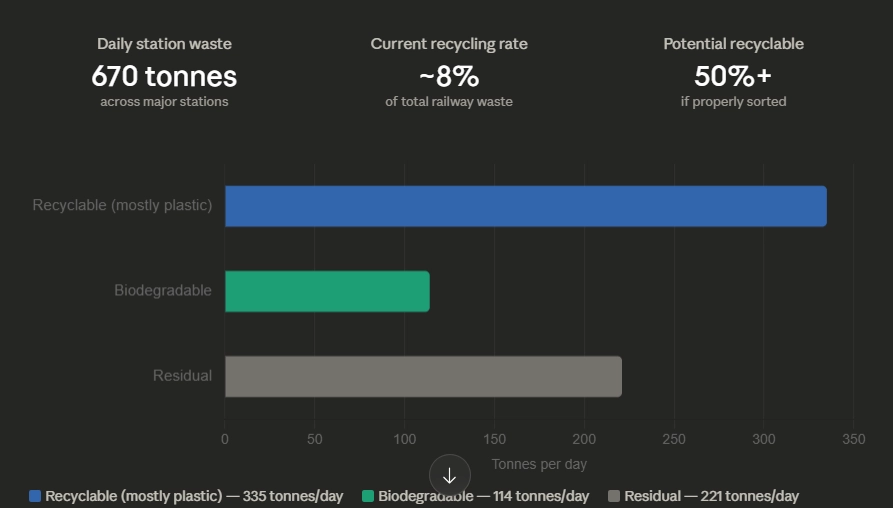The height and width of the screenshot is (508, 893).
Task: Click the 'Daily station waste' heading
Action: click(164, 44)
